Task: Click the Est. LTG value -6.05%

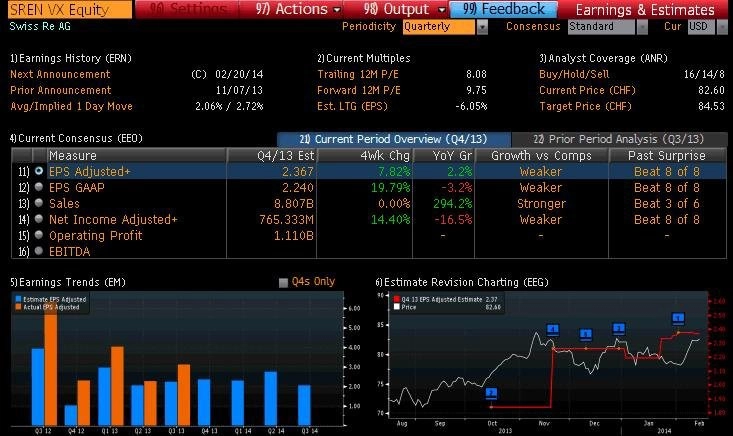Action: coord(471,107)
